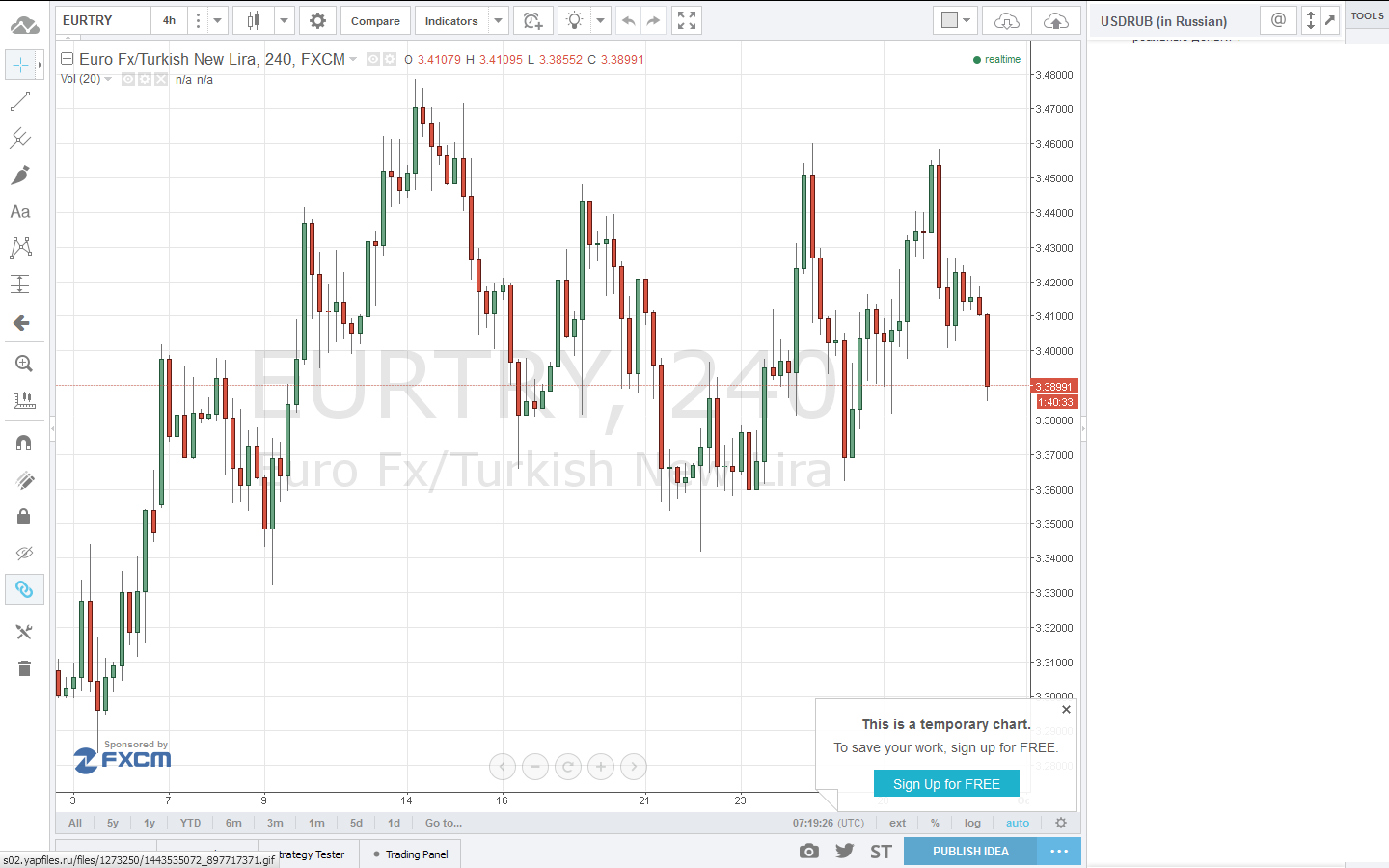Lock all drawing tools

[24, 516]
